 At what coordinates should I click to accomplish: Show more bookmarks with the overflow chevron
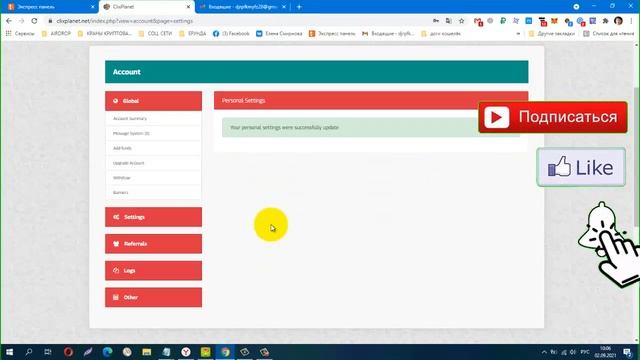(518, 34)
